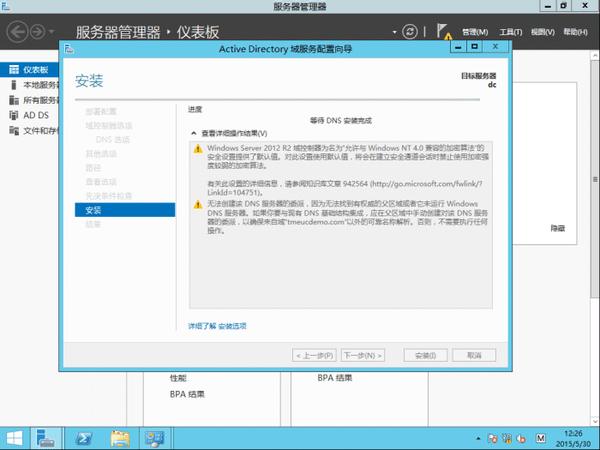Open the dropdown arrow left of refresh

[x=395, y=32]
